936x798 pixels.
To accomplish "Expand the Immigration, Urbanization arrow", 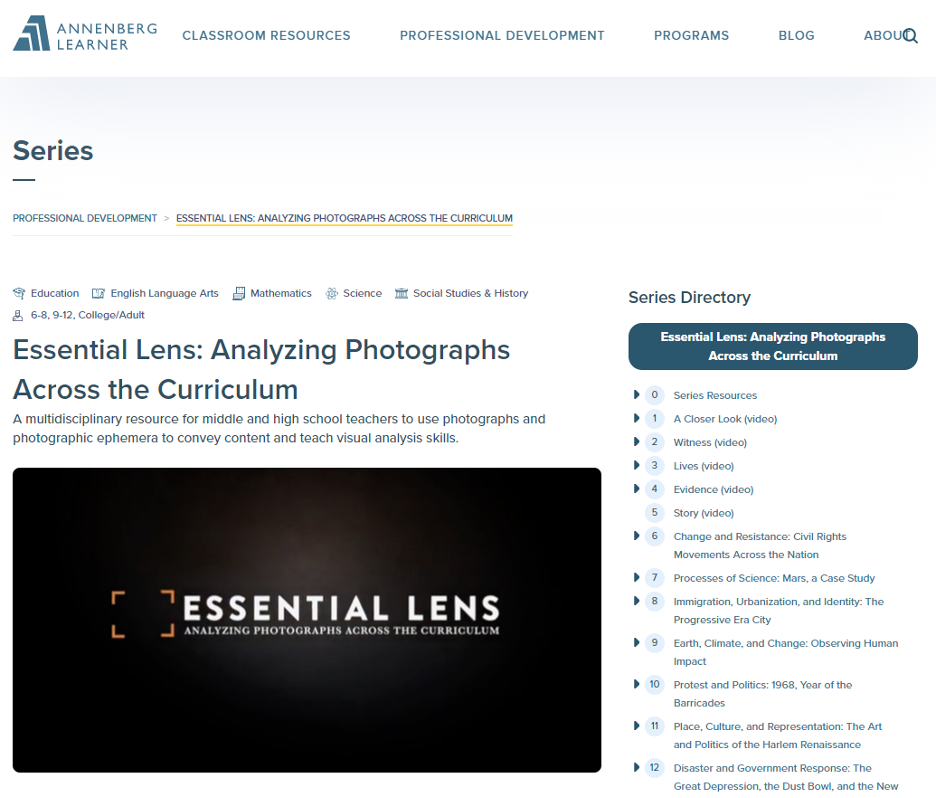I will 636,600.
